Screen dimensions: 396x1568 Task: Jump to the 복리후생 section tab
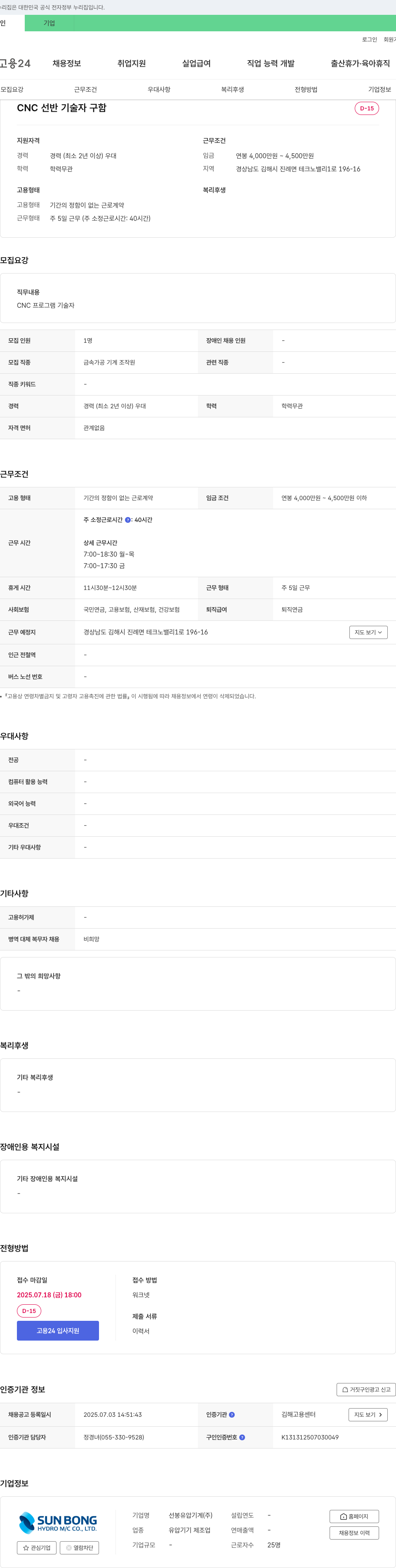(233, 89)
